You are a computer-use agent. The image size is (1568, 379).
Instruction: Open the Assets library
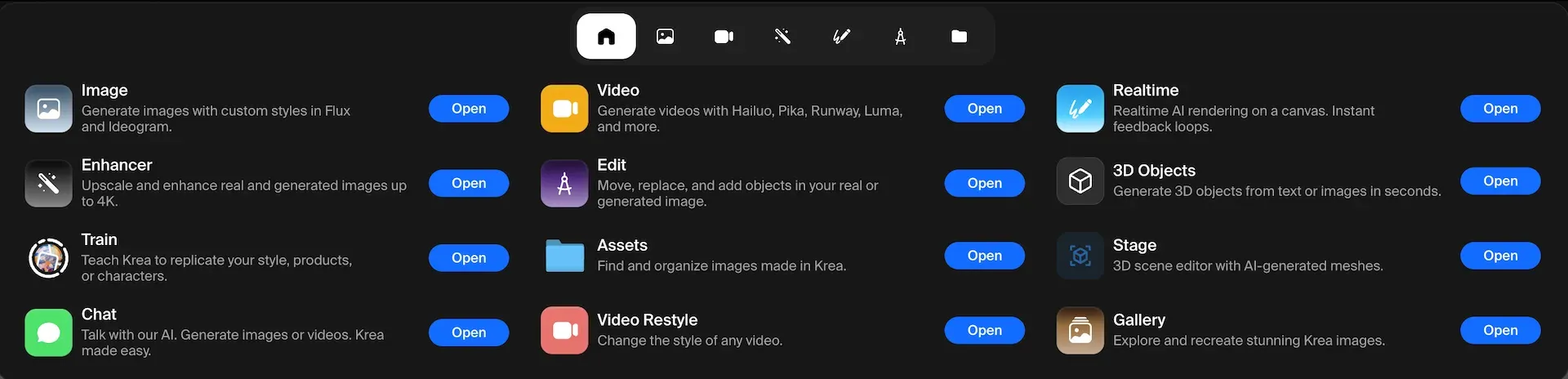coord(984,256)
